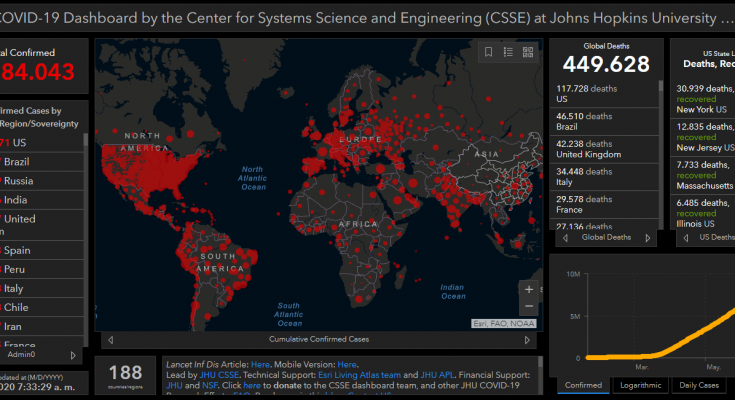The width and height of the screenshot is (735, 400).
Task: Zoom in on the map with plus button
Action: click(x=529, y=289)
